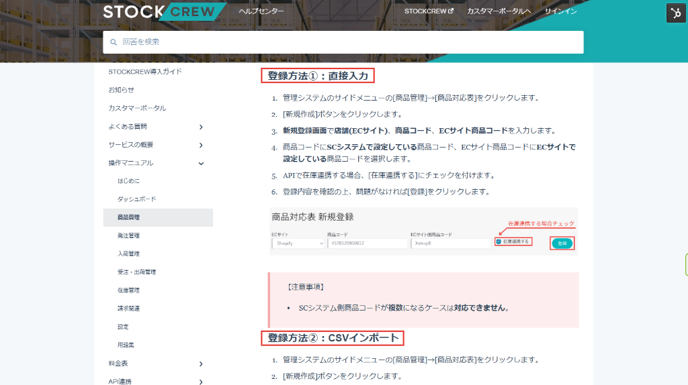This screenshot has height=385, width=688.
Task: Expand the 料金表 chevron
Action: click(201, 364)
